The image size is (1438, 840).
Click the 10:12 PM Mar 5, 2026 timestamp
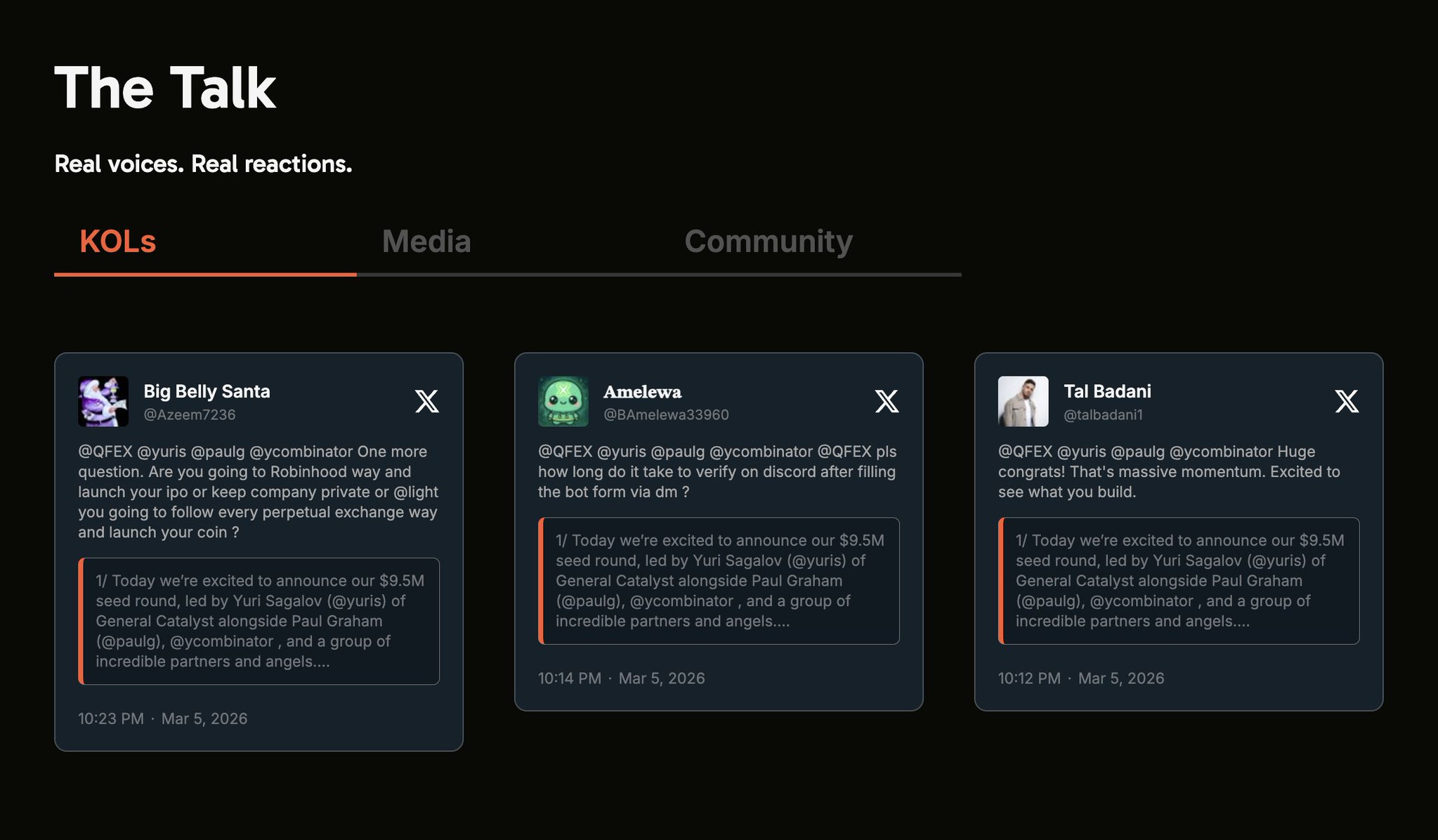[x=1081, y=678]
